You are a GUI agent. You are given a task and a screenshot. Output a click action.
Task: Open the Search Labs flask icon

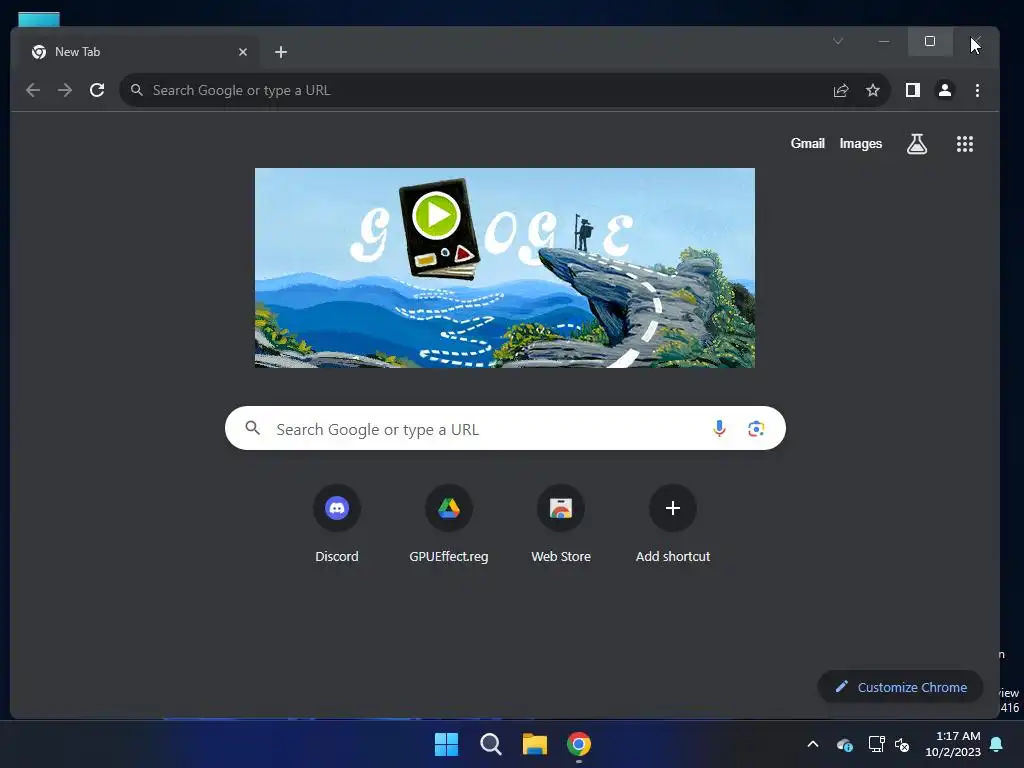pos(917,144)
